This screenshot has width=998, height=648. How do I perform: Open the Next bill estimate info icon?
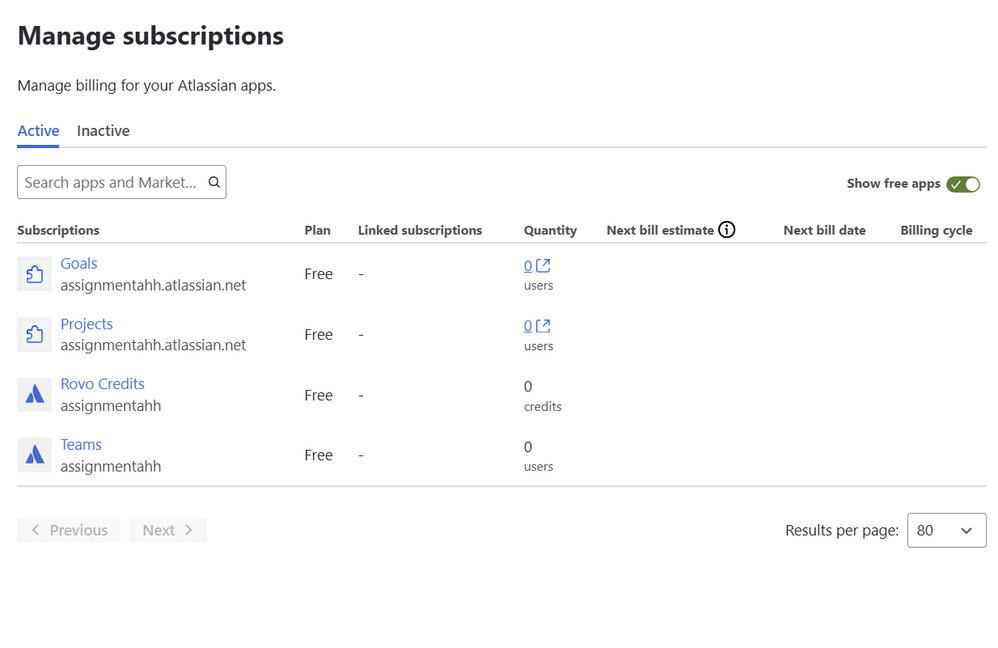726,230
